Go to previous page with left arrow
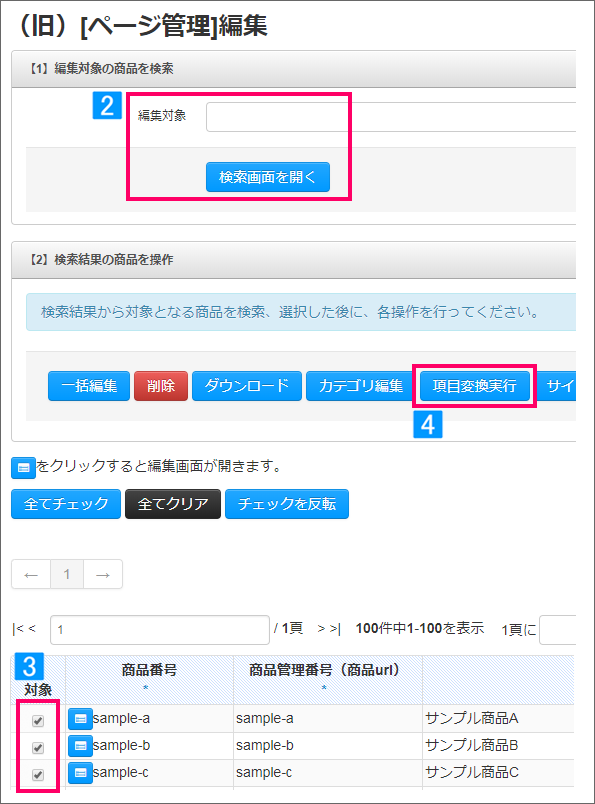Screen dimensions: 595x804 31,574
